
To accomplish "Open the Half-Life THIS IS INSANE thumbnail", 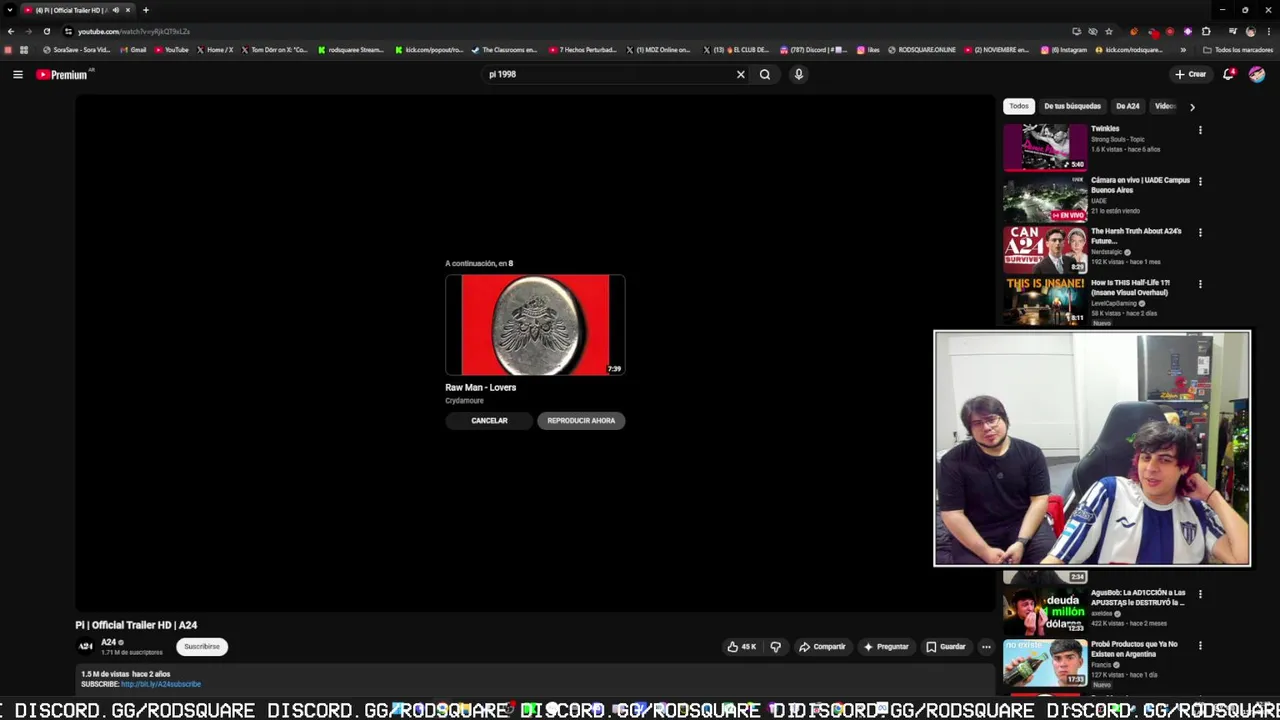I will coord(1045,300).
